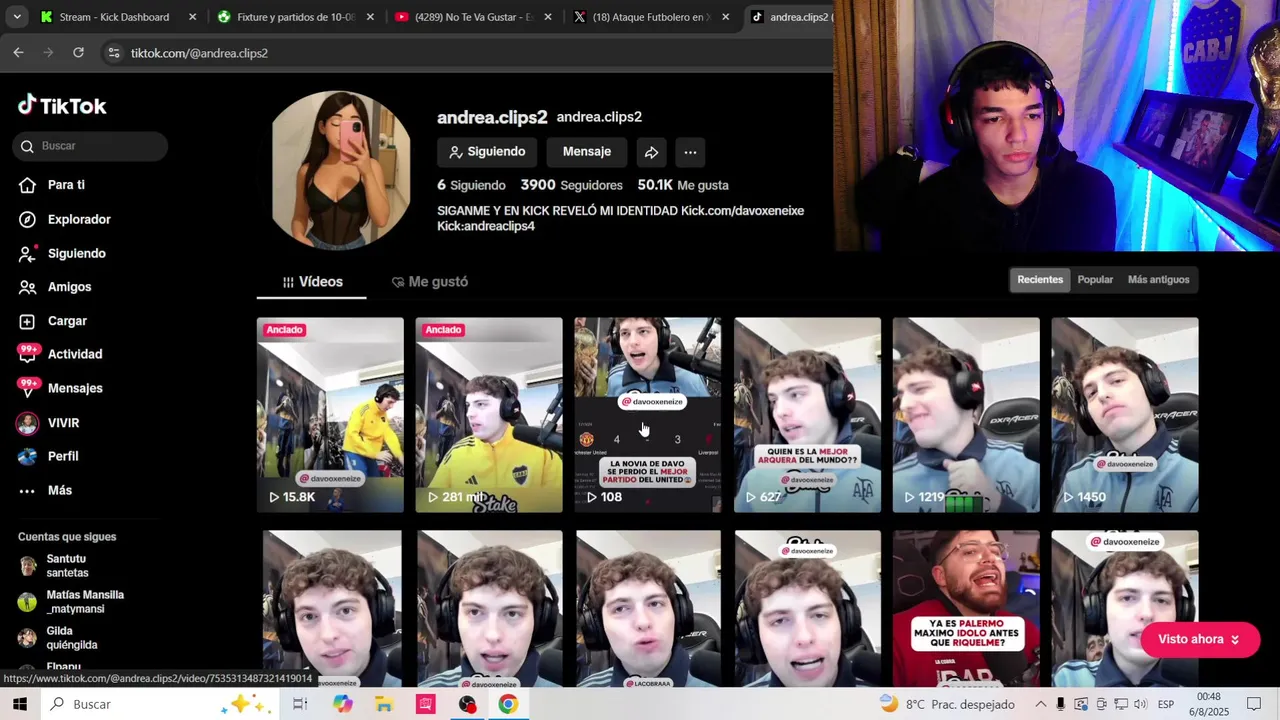The image size is (1280, 720).
Task: Open the Amigos section
Action: pyautogui.click(x=55, y=287)
